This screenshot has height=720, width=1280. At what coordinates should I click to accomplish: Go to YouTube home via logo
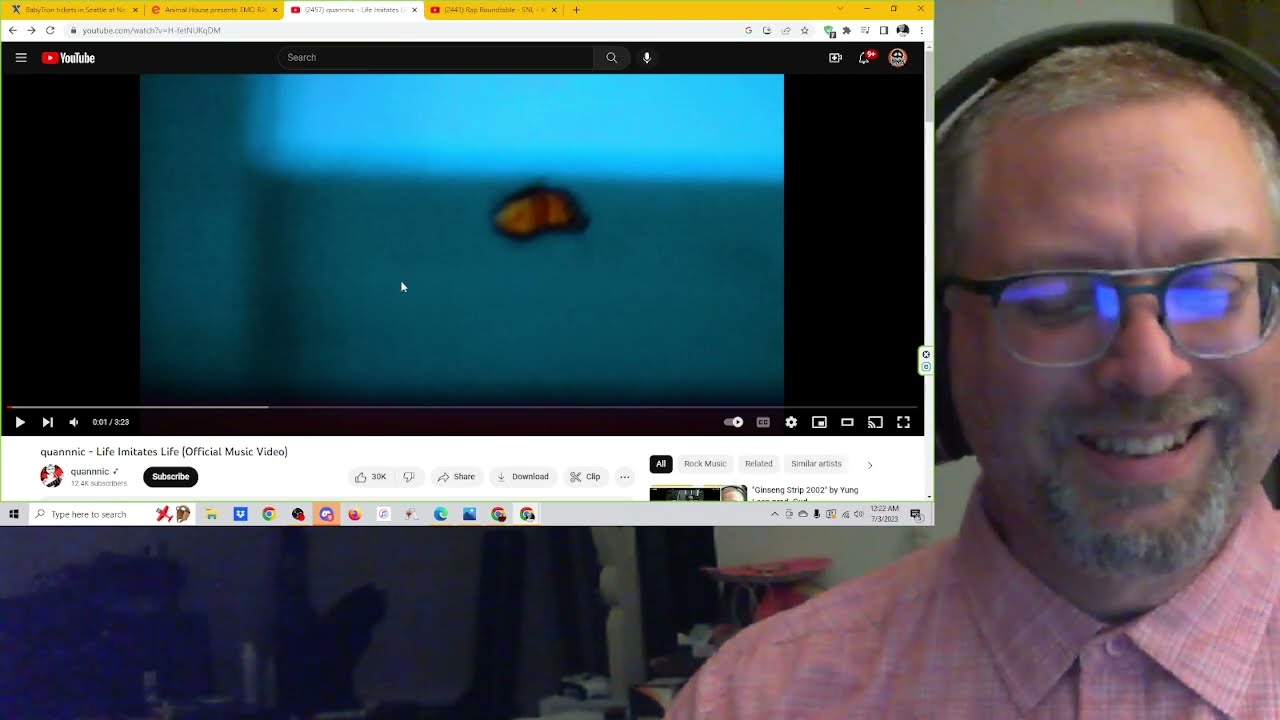tap(68, 58)
